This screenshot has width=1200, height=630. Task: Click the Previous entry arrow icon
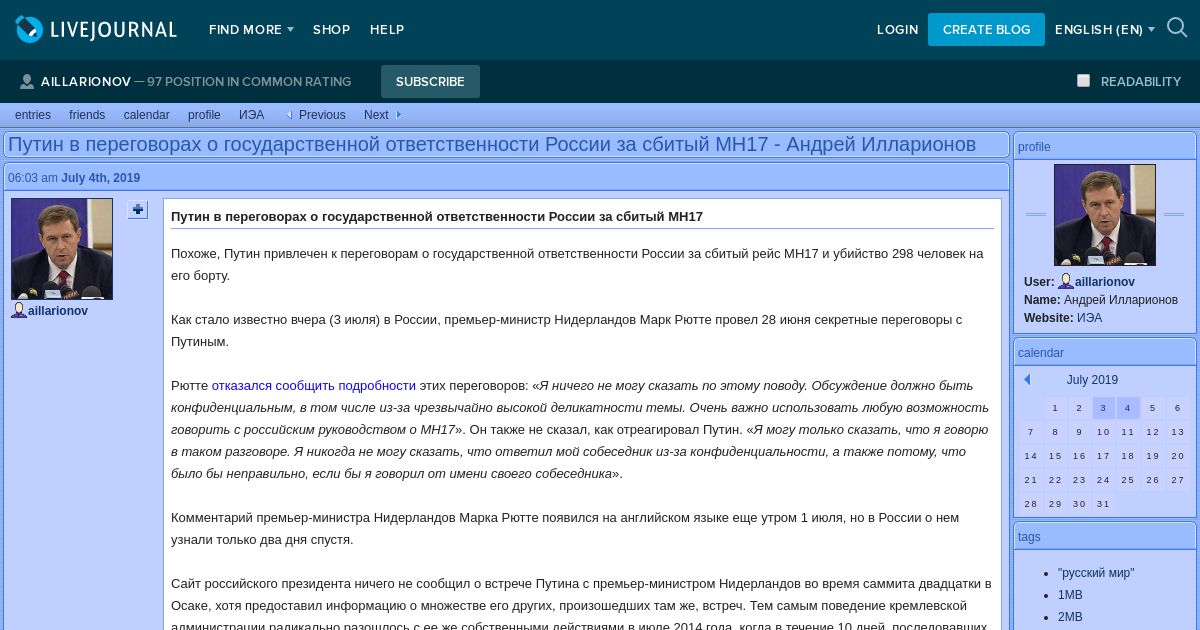coord(289,115)
